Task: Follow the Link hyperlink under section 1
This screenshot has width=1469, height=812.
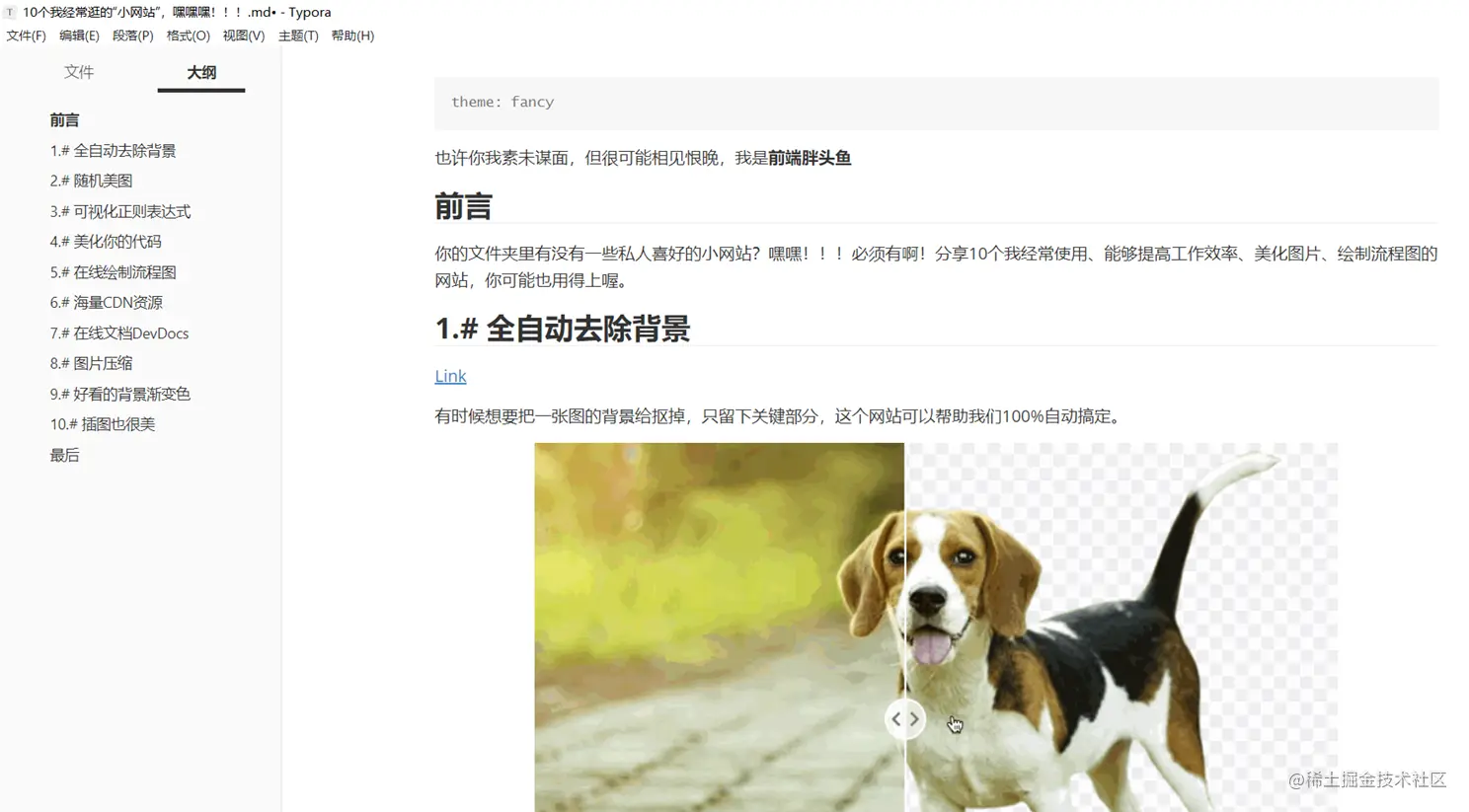Action: tap(450, 376)
